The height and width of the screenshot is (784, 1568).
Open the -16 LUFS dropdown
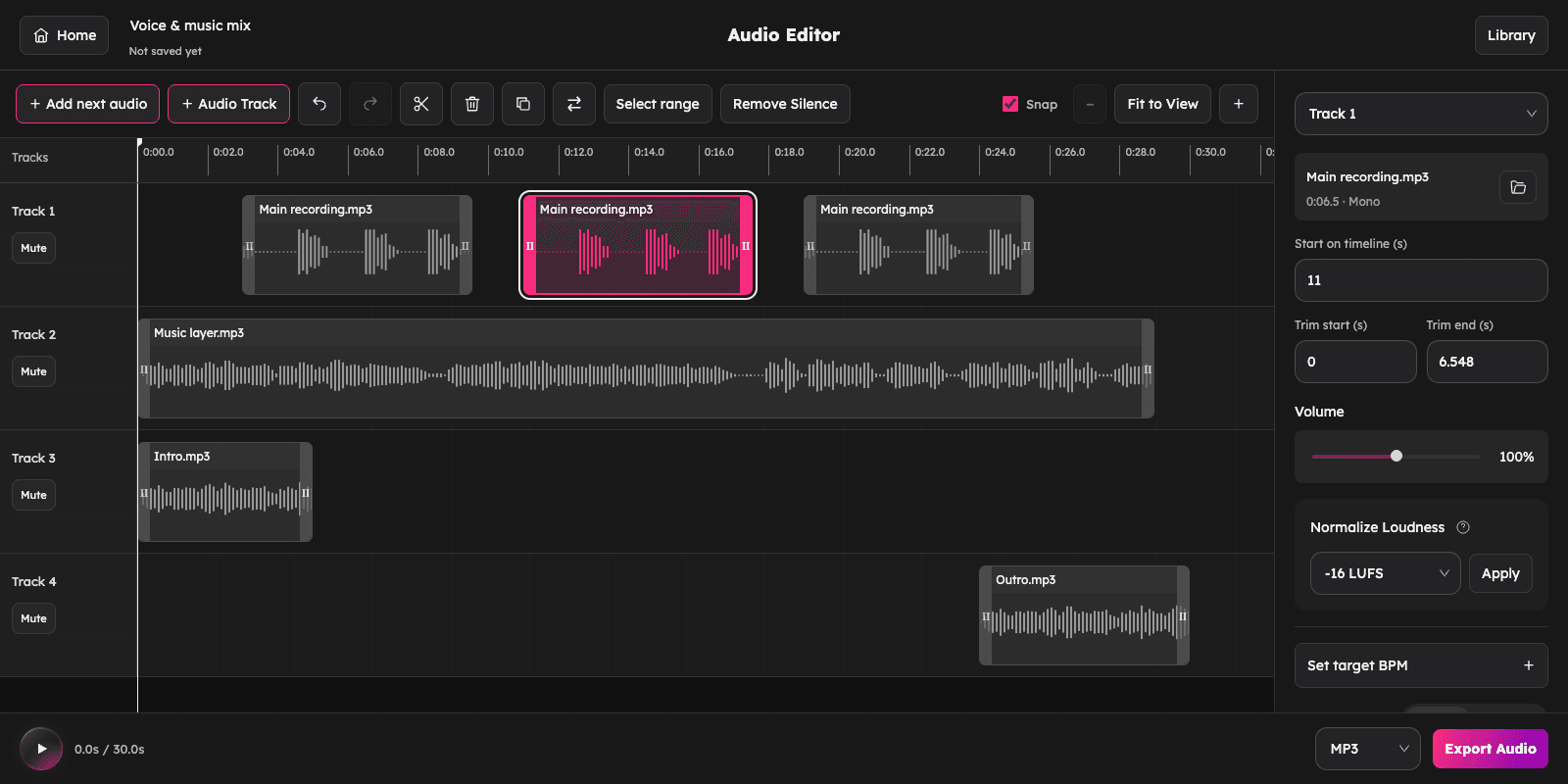pyautogui.click(x=1385, y=573)
